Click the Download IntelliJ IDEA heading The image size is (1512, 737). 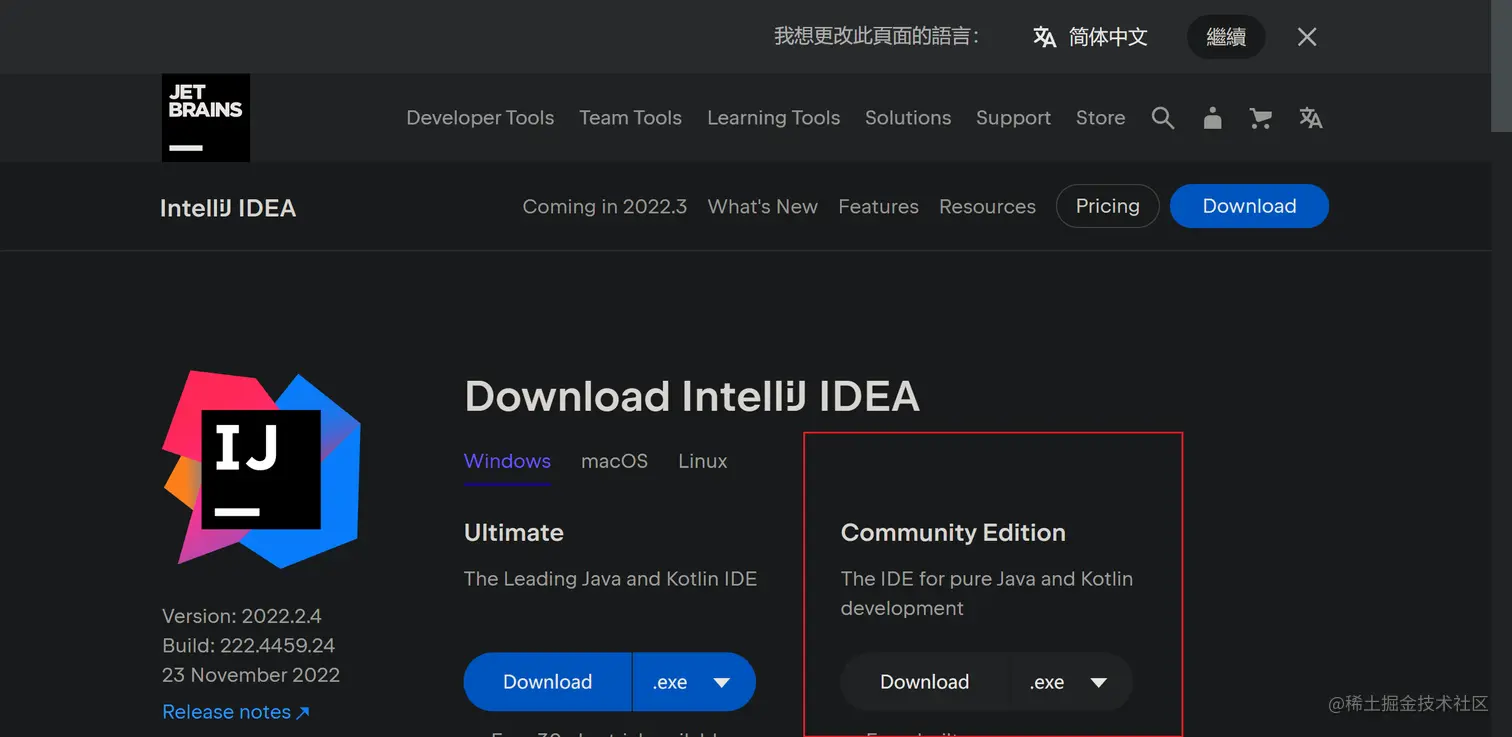(x=692, y=397)
